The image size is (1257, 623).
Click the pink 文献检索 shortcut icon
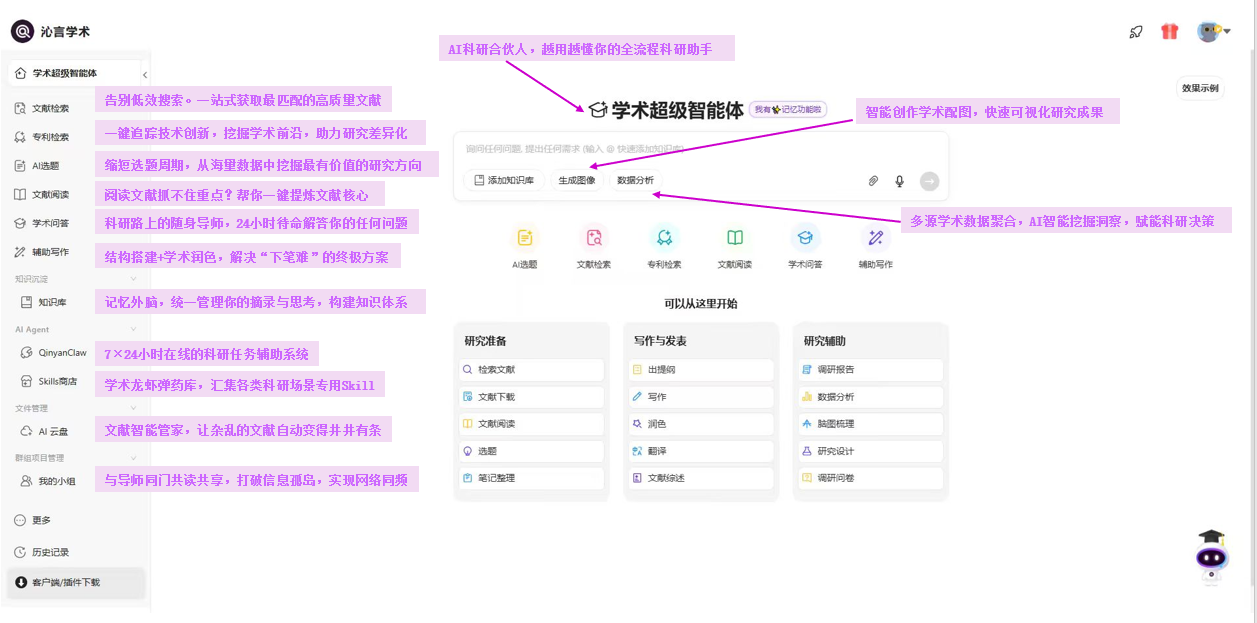[594, 237]
